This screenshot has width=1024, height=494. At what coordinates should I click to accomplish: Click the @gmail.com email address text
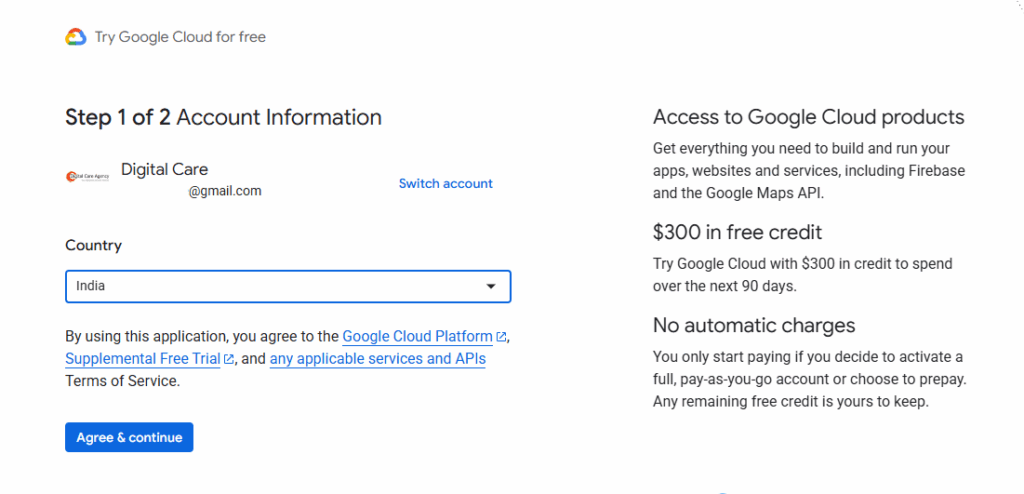click(x=225, y=191)
